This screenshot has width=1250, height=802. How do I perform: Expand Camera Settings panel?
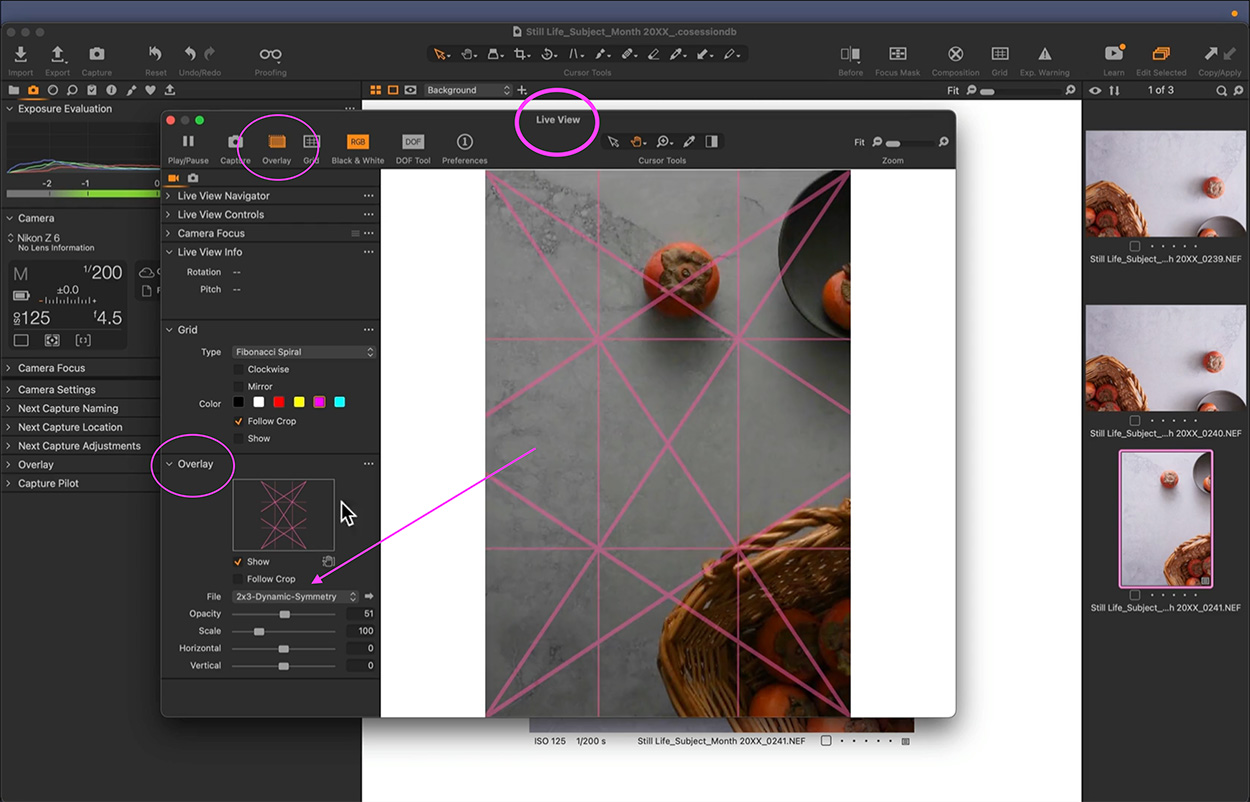point(9,389)
